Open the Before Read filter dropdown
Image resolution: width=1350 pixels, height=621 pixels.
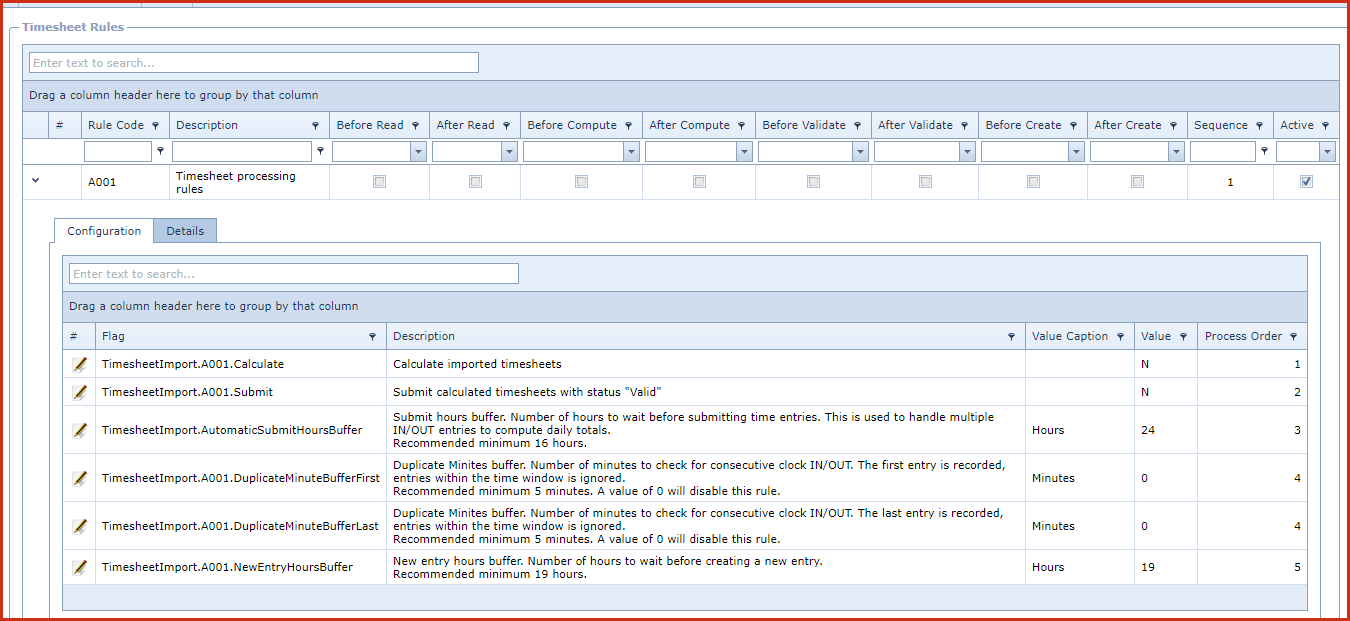point(418,152)
